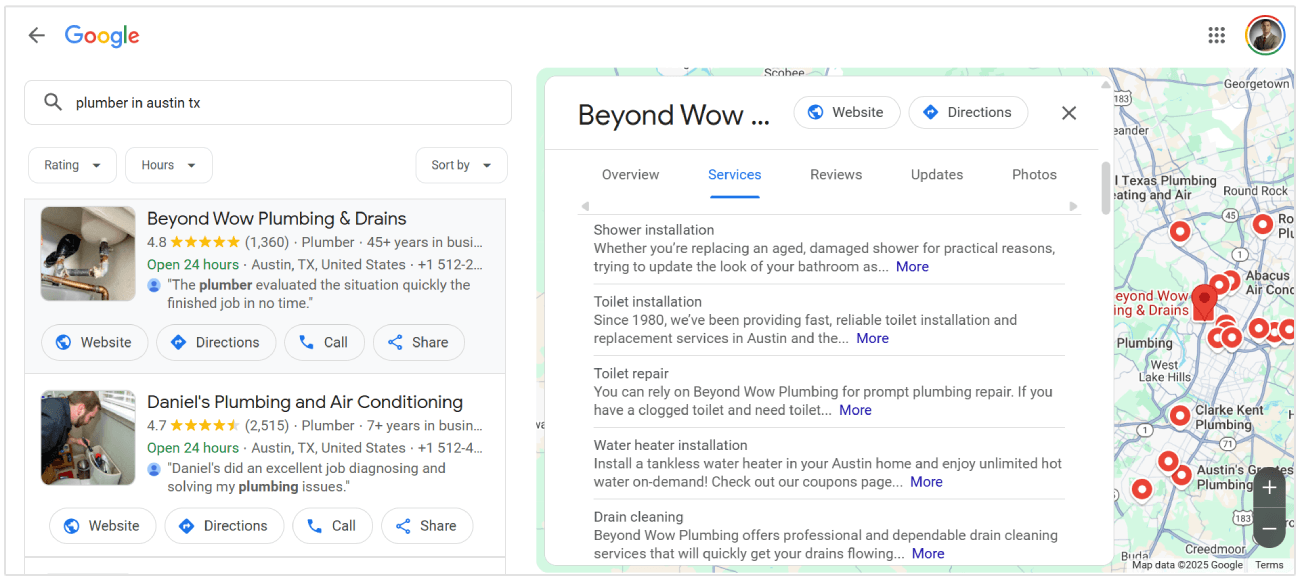The height and width of the screenshot is (582, 1300).
Task: Call Daniel's Plumbing and Air Conditioning
Action: [x=332, y=526]
